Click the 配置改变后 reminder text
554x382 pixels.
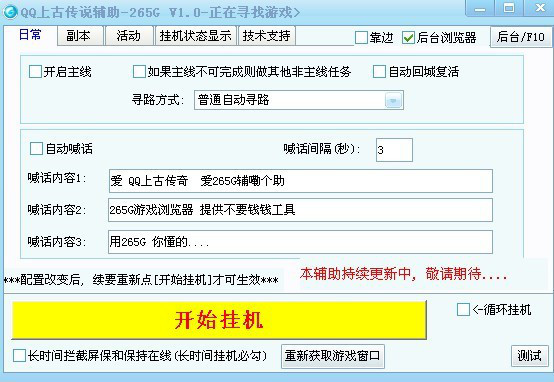pos(141,280)
